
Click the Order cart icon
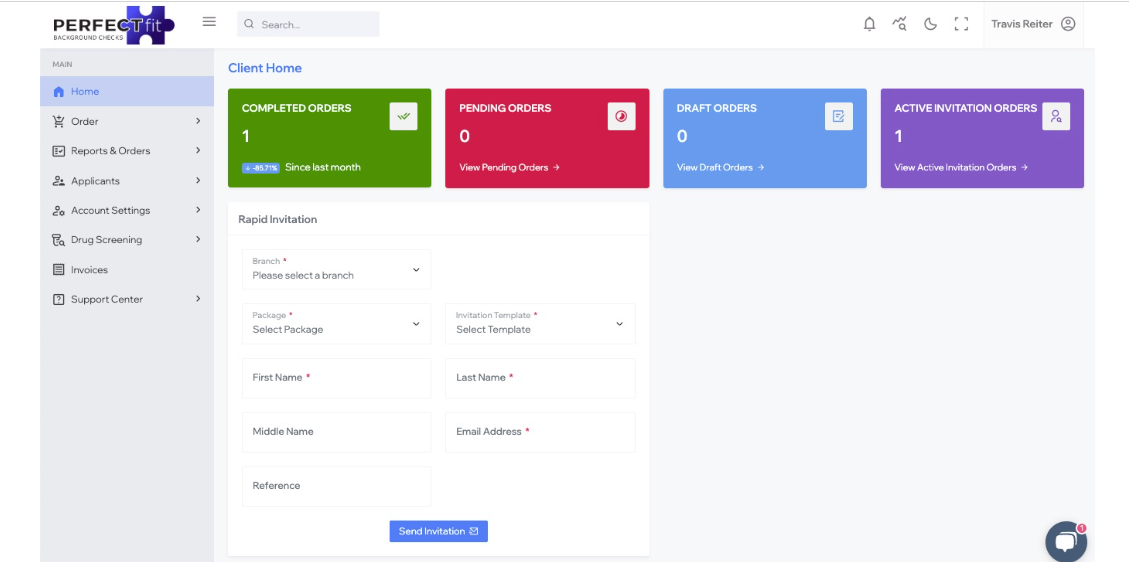[59, 122]
